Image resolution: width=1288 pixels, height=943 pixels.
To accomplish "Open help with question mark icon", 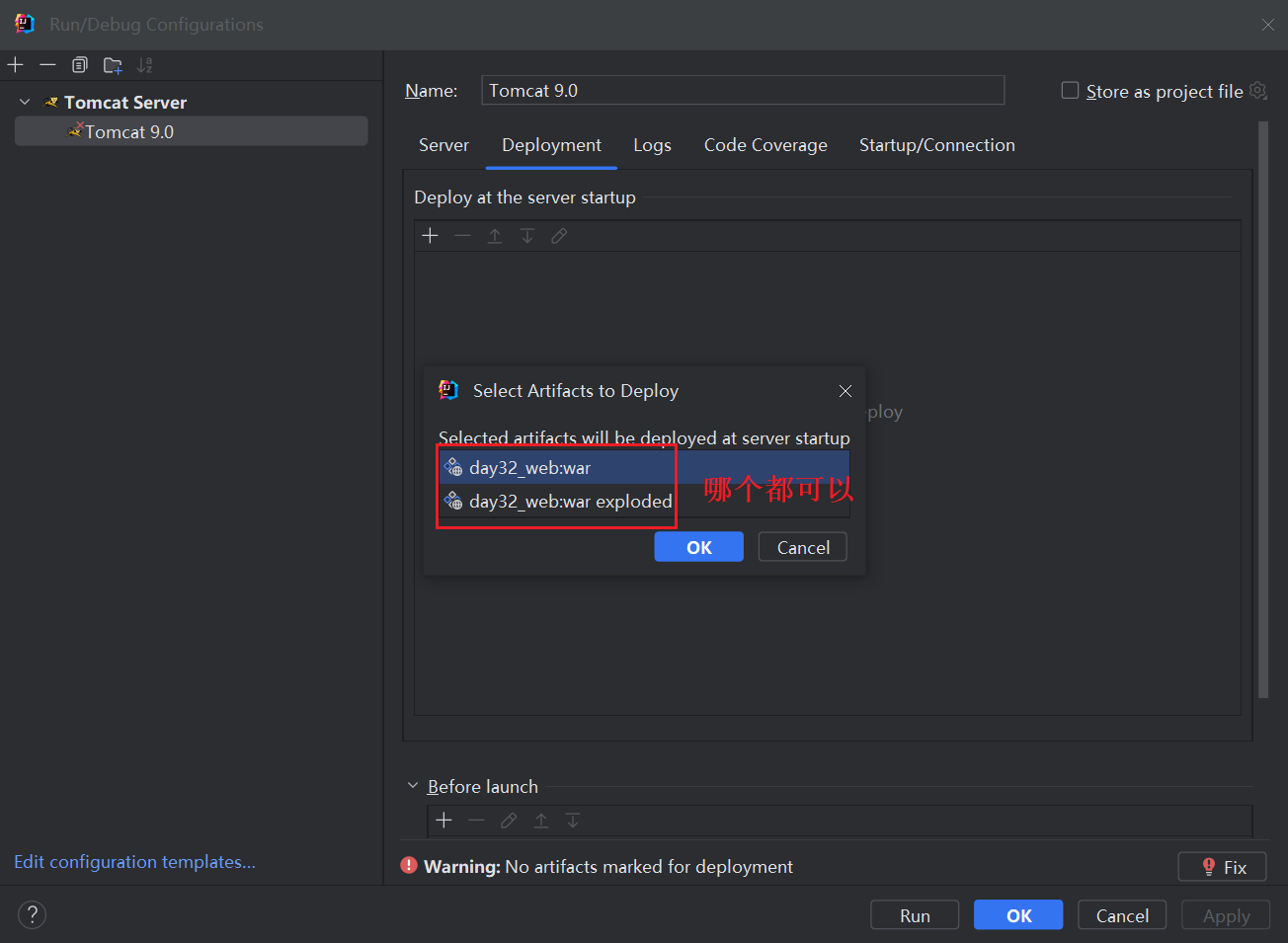I will pos(33,914).
